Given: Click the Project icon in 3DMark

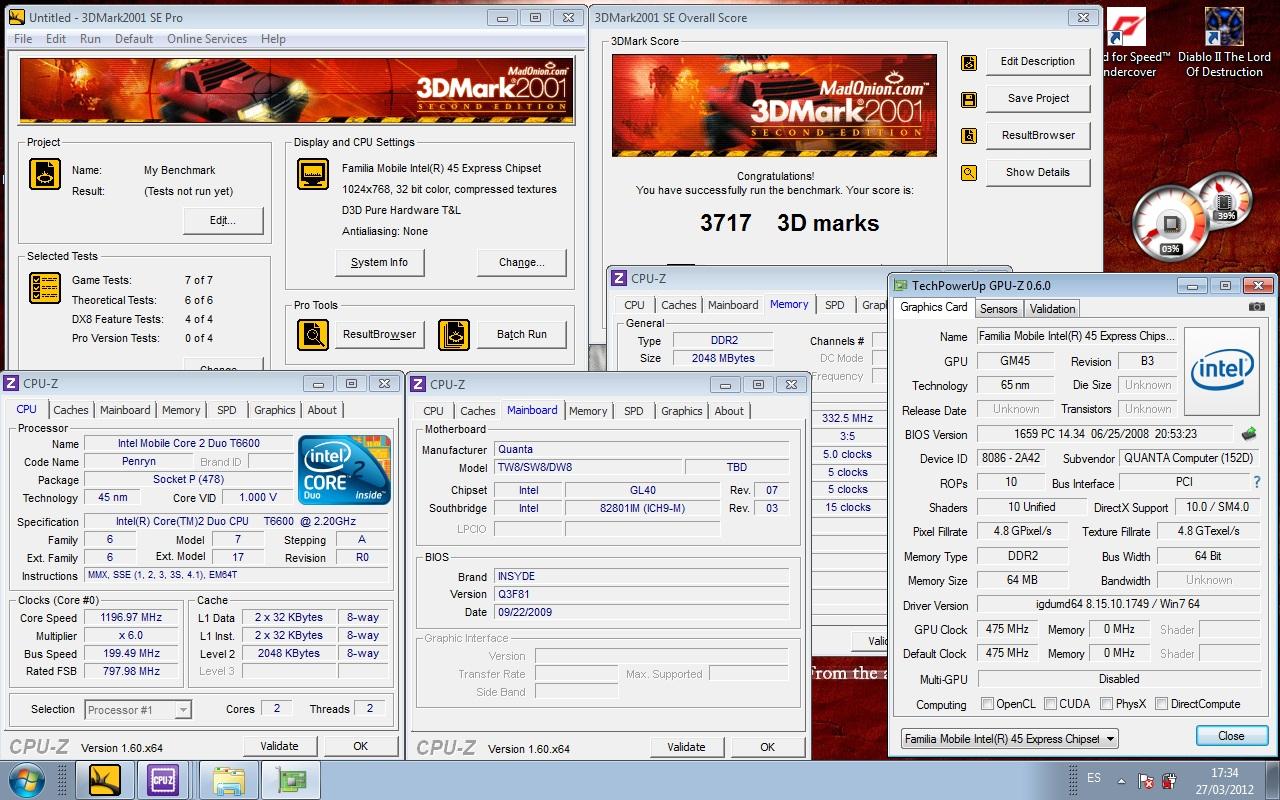Looking at the screenshot, I should [x=44, y=175].
